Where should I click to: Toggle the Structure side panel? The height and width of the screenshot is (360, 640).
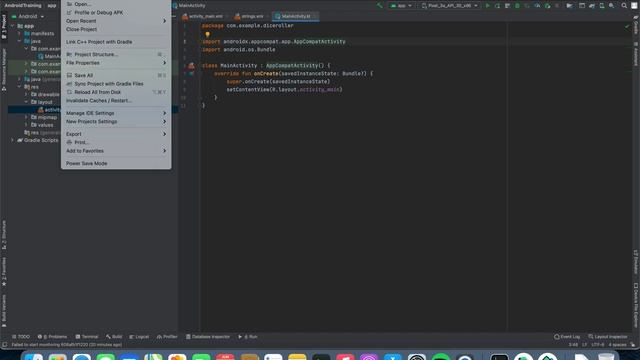point(4,235)
